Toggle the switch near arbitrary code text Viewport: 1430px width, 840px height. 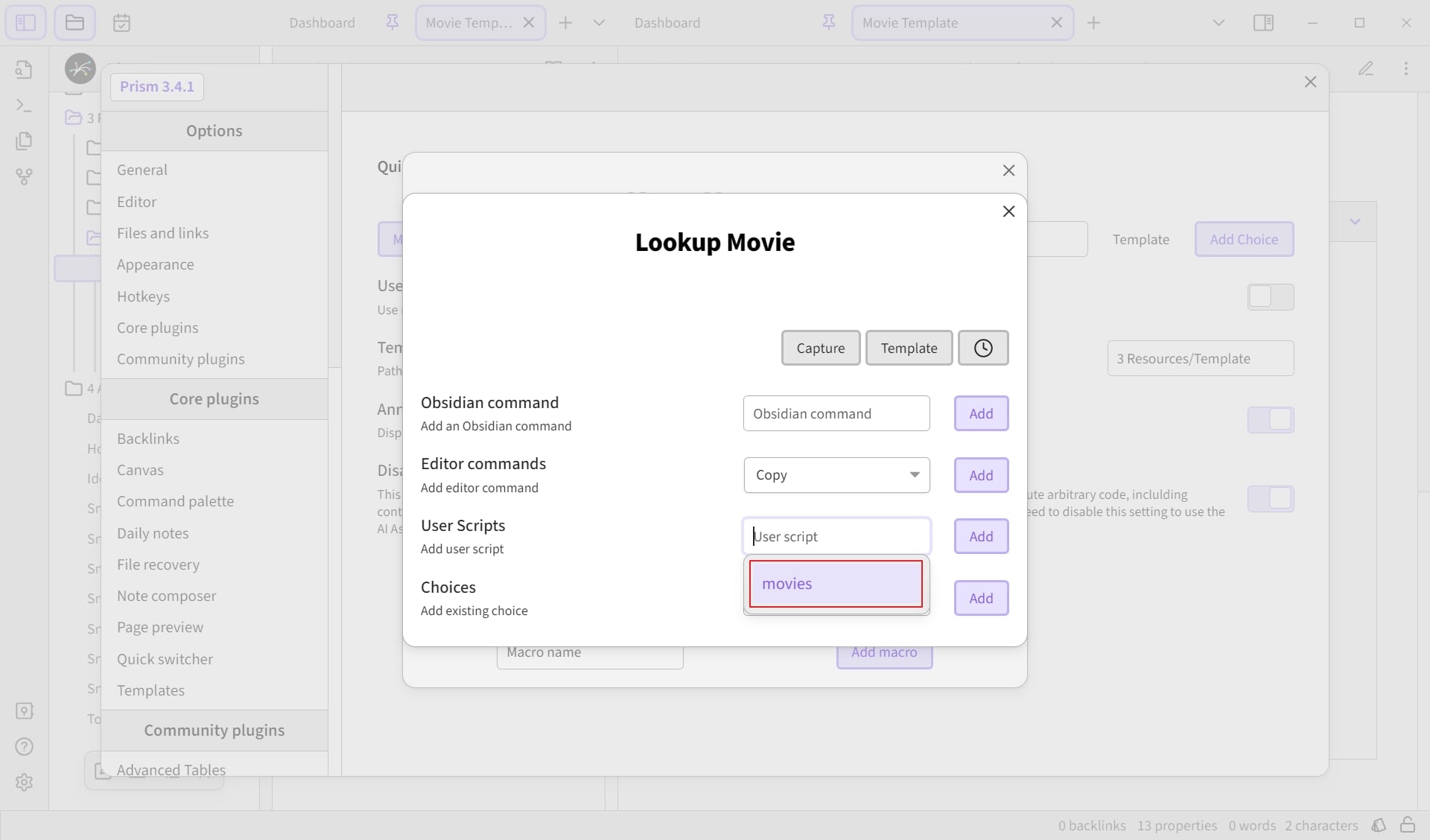click(x=1271, y=498)
